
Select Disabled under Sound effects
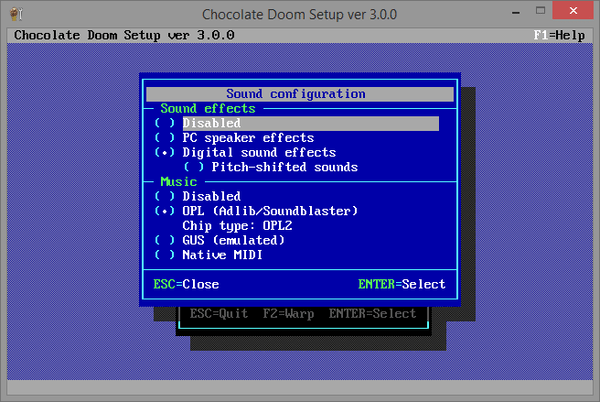click(297, 123)
